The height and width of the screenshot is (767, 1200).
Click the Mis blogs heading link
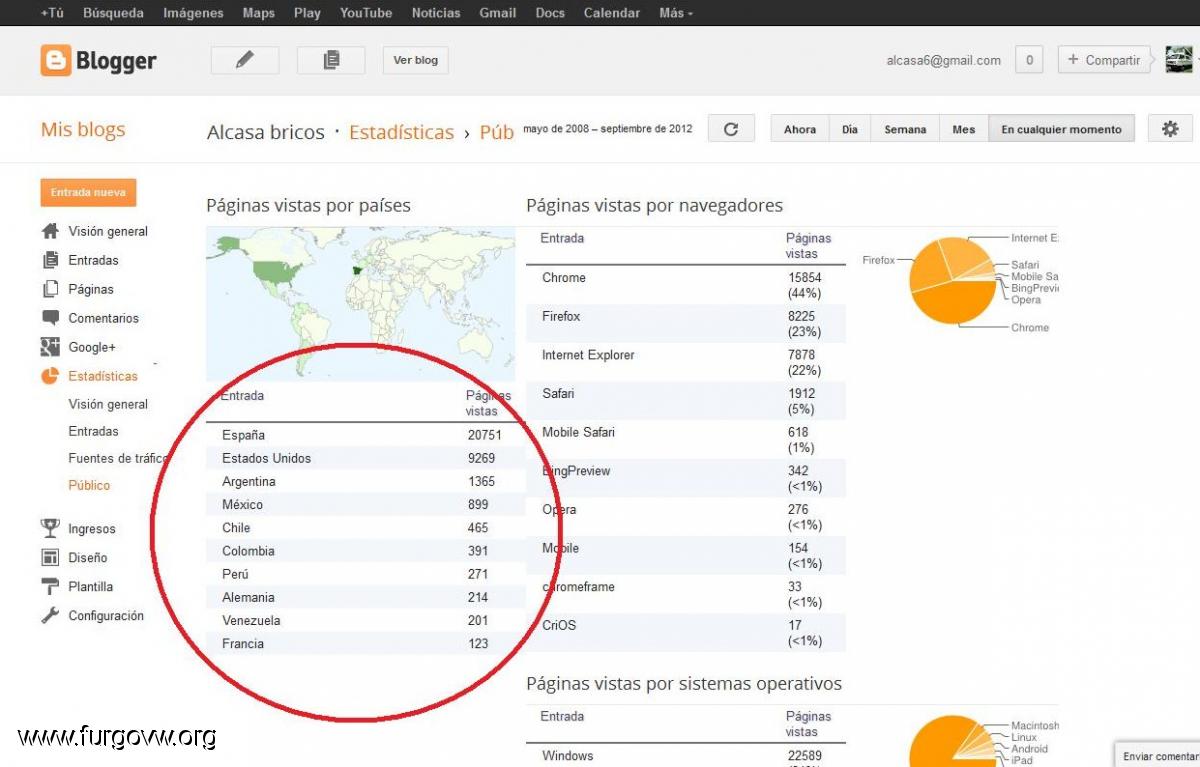point(83,130)
